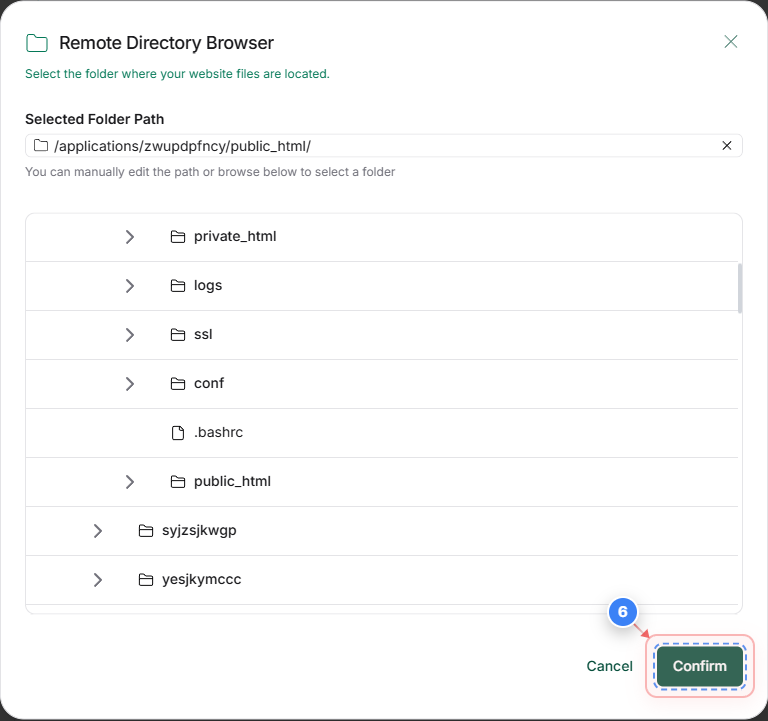The image size is (768, 721).
Task: Choose the public_html row label
Action: [232, 481]
